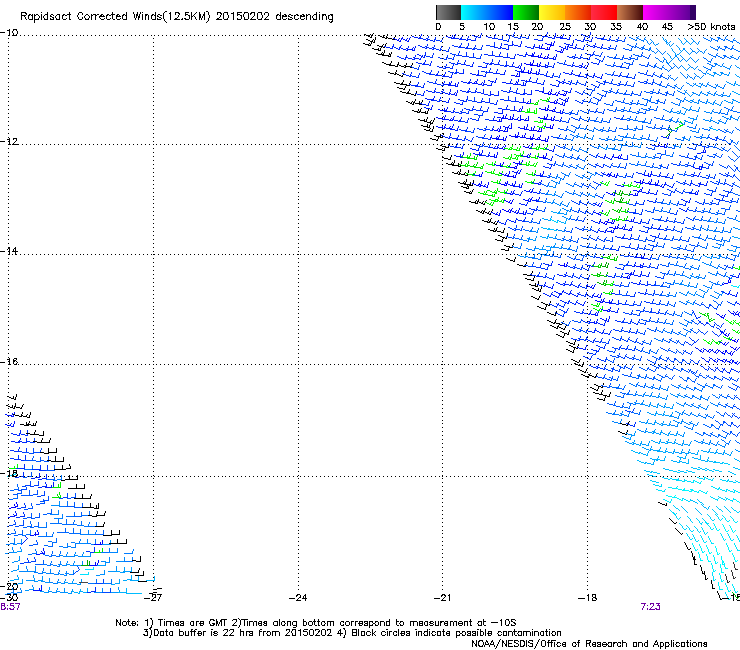Click the -21 longitude axis label
The image size is (740, 650).
coord(443,598)
